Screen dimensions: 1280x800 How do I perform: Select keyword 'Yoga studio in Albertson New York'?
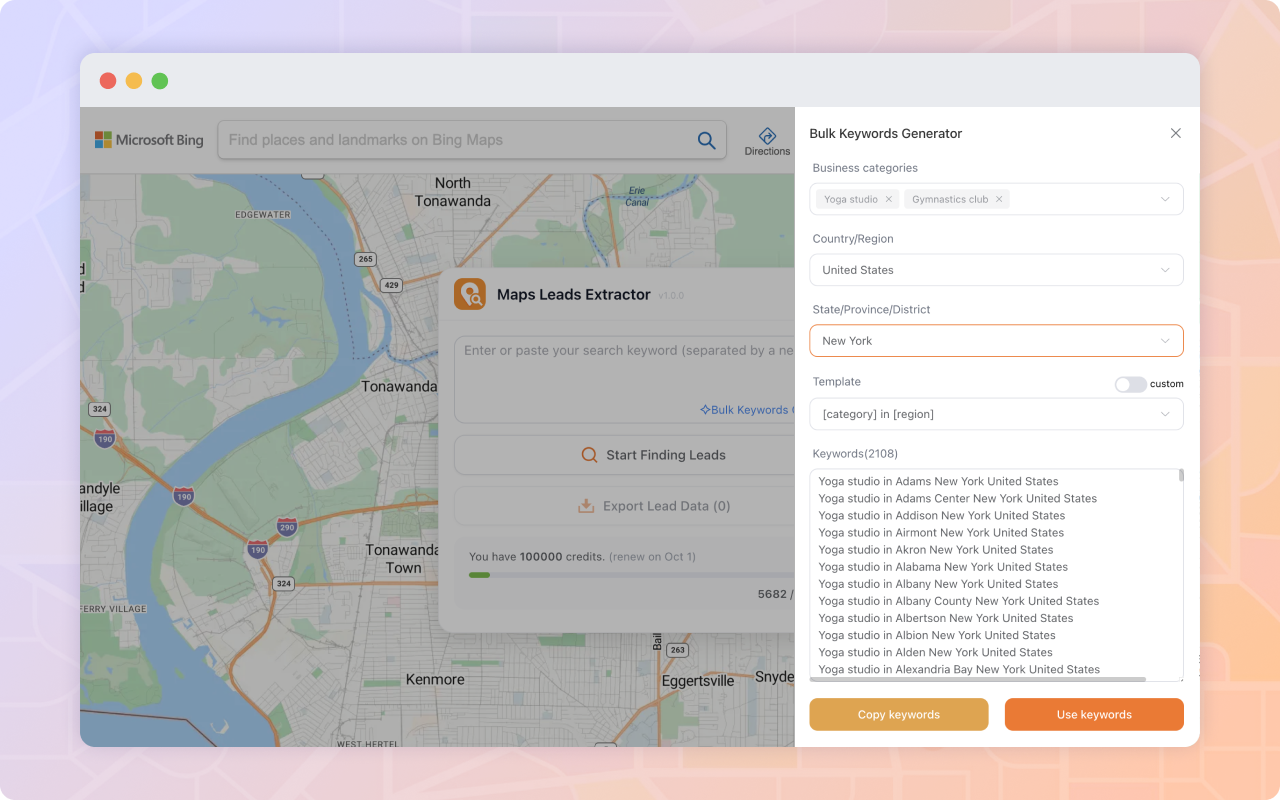point(946,618)
